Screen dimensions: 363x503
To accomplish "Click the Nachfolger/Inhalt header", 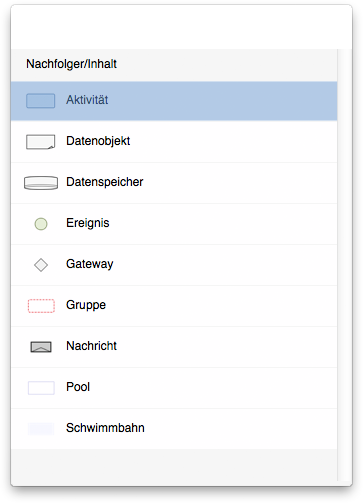I will [71, 64].
